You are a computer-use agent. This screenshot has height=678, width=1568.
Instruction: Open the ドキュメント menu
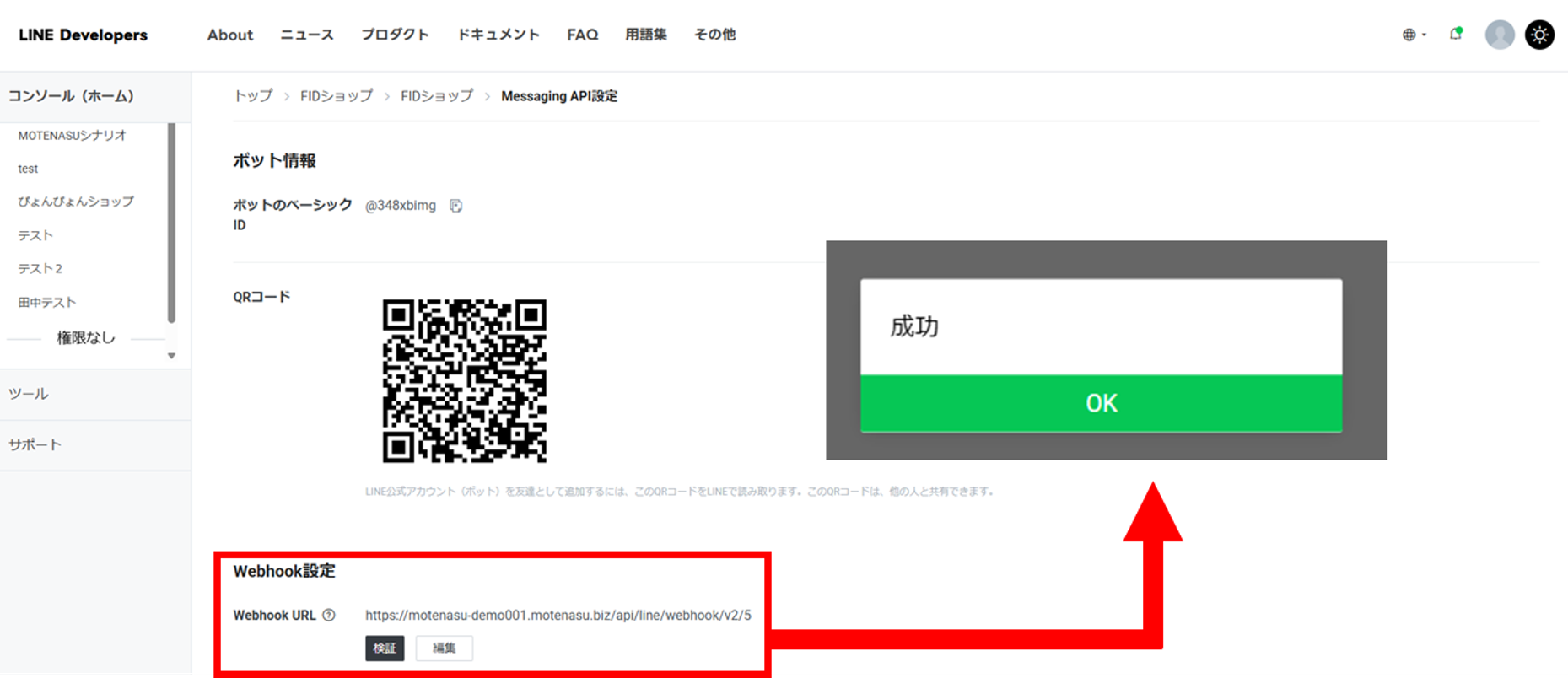(498, 35)
